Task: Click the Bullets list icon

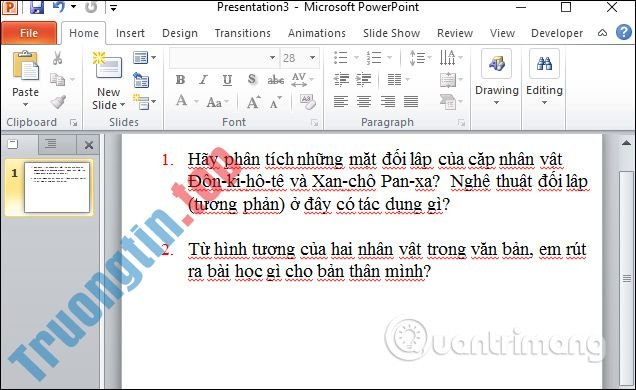Action: [x=341, y=58]
